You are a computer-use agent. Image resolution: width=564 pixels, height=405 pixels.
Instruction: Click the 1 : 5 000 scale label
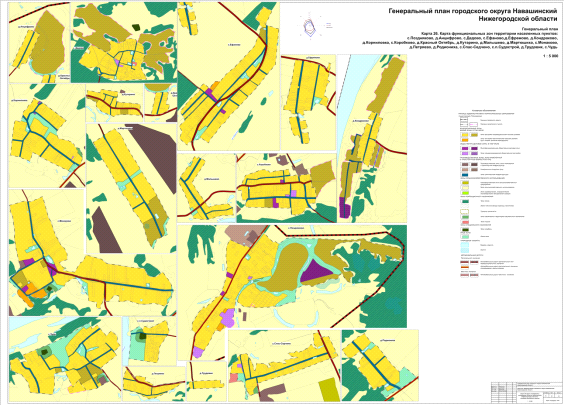coord(550,56)
